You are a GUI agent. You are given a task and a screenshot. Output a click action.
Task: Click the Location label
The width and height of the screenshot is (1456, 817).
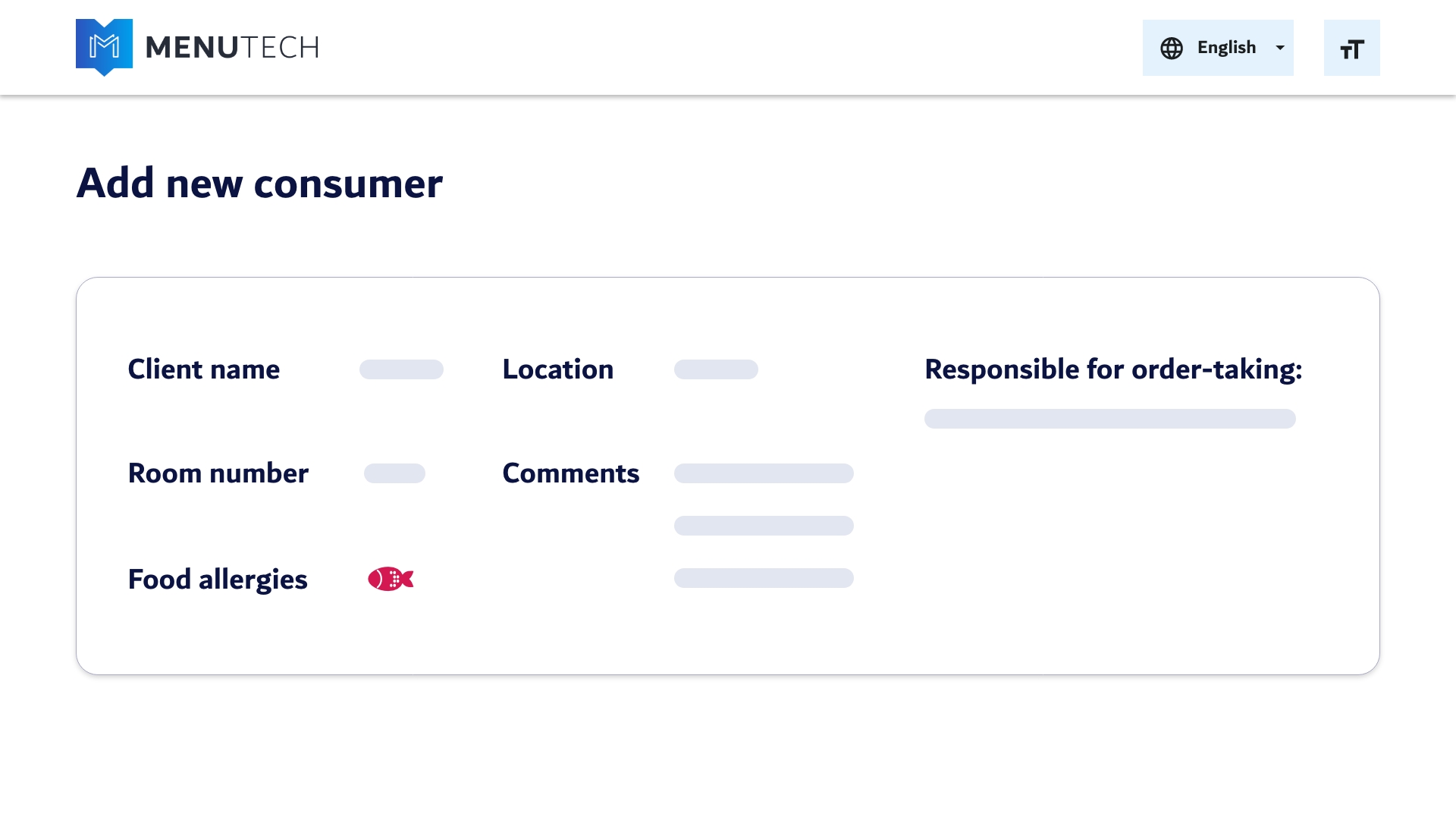(x=557, y=369)
